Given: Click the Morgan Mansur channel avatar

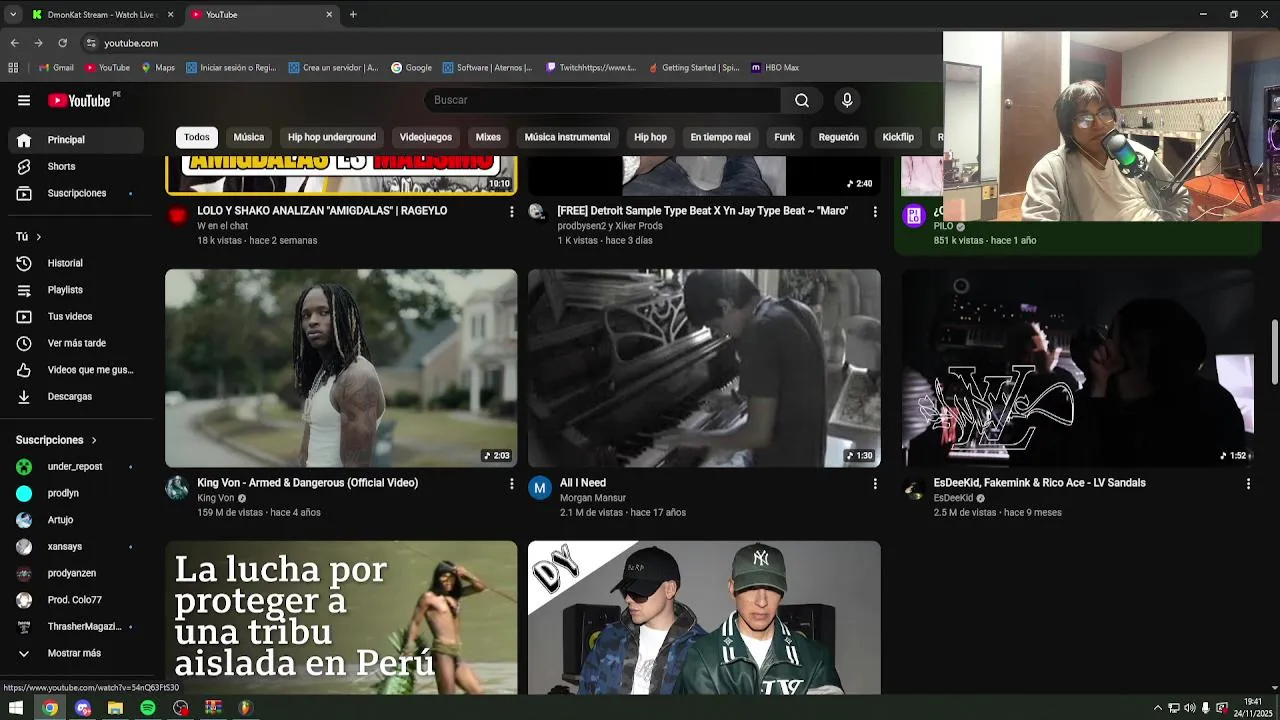Looking at the screenshot, I should click(x=540, y=488).
